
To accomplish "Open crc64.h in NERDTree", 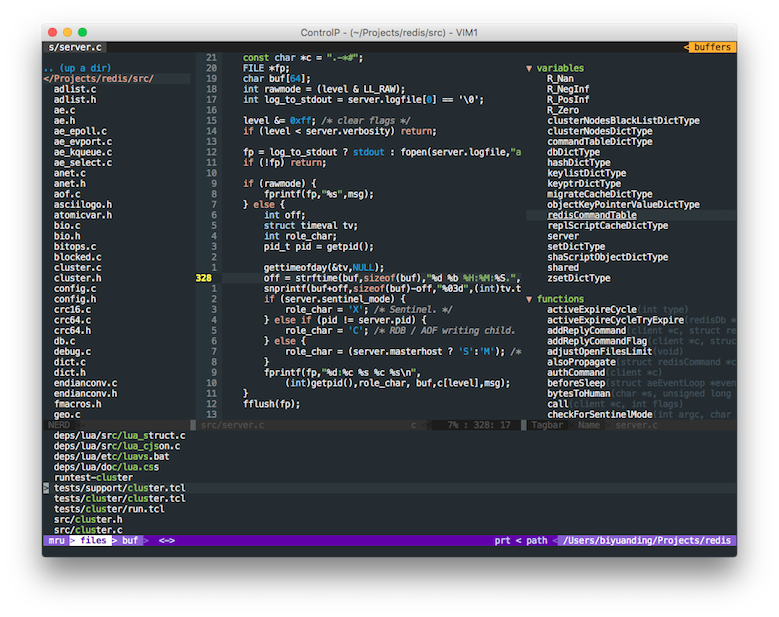I will pos(73,331).
